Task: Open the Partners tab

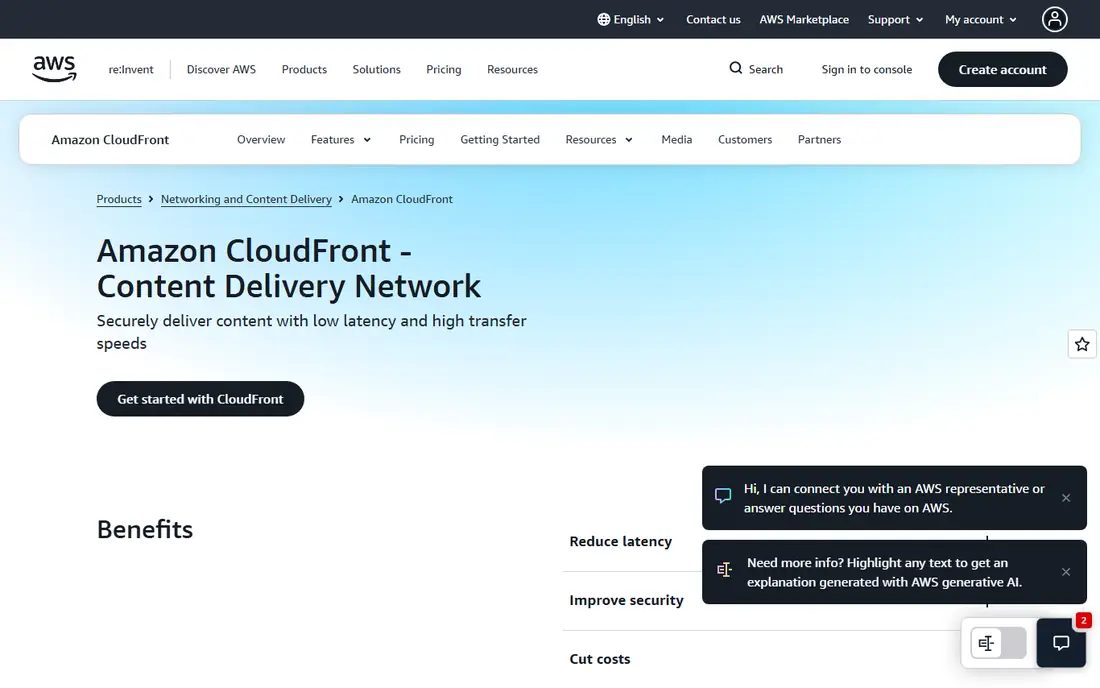Action: (x=819, y=140)
